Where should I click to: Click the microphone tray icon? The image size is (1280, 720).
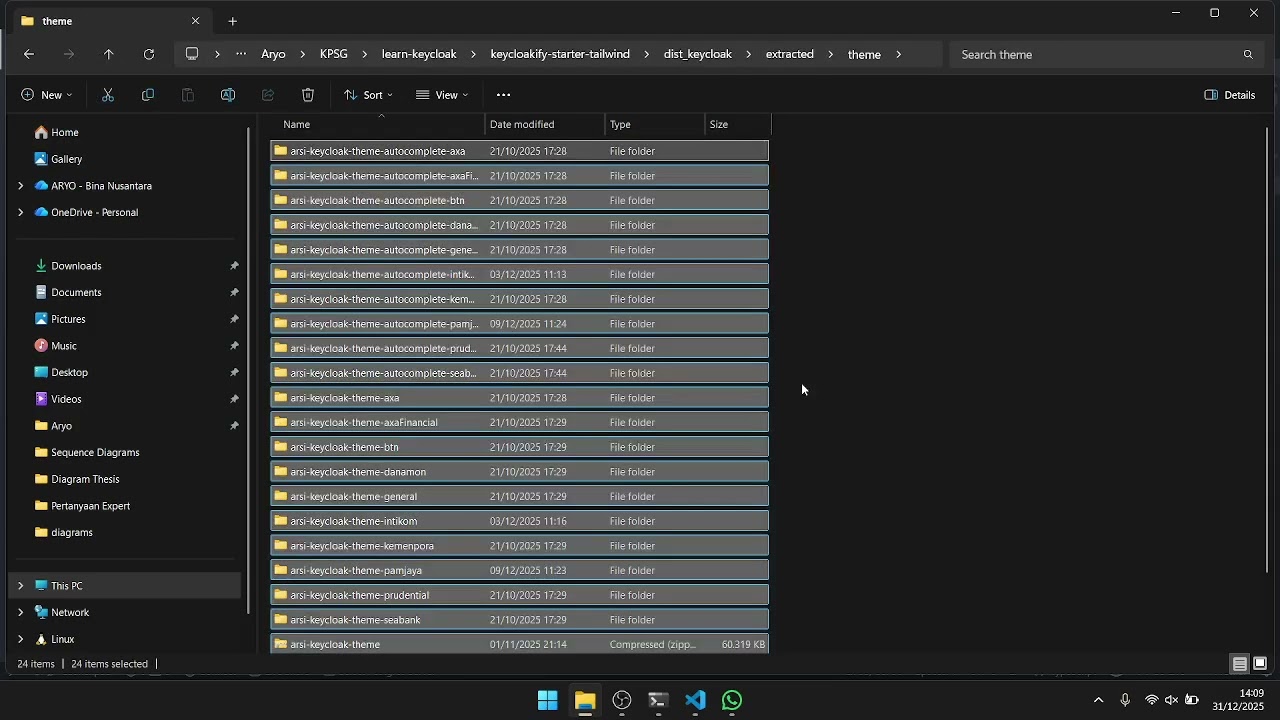[x=1125, y=700]
